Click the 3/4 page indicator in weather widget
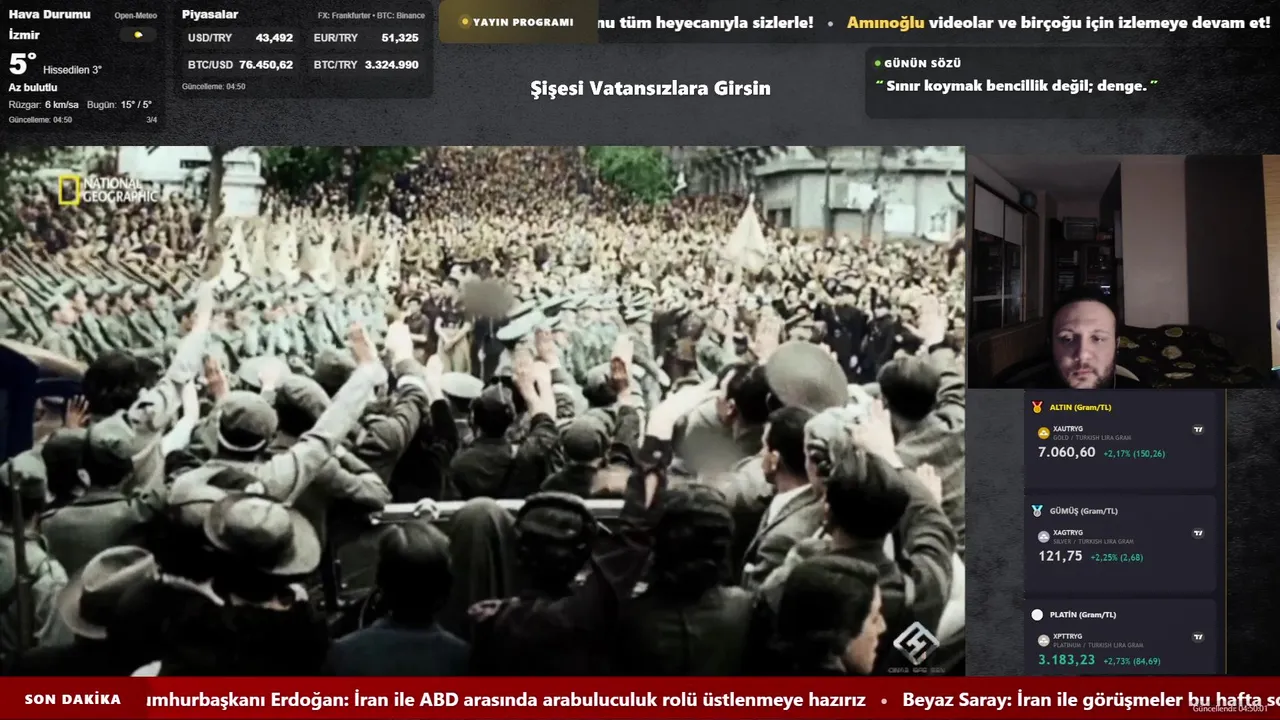This screenshot has width=1280, height=720. click(152, 120)
